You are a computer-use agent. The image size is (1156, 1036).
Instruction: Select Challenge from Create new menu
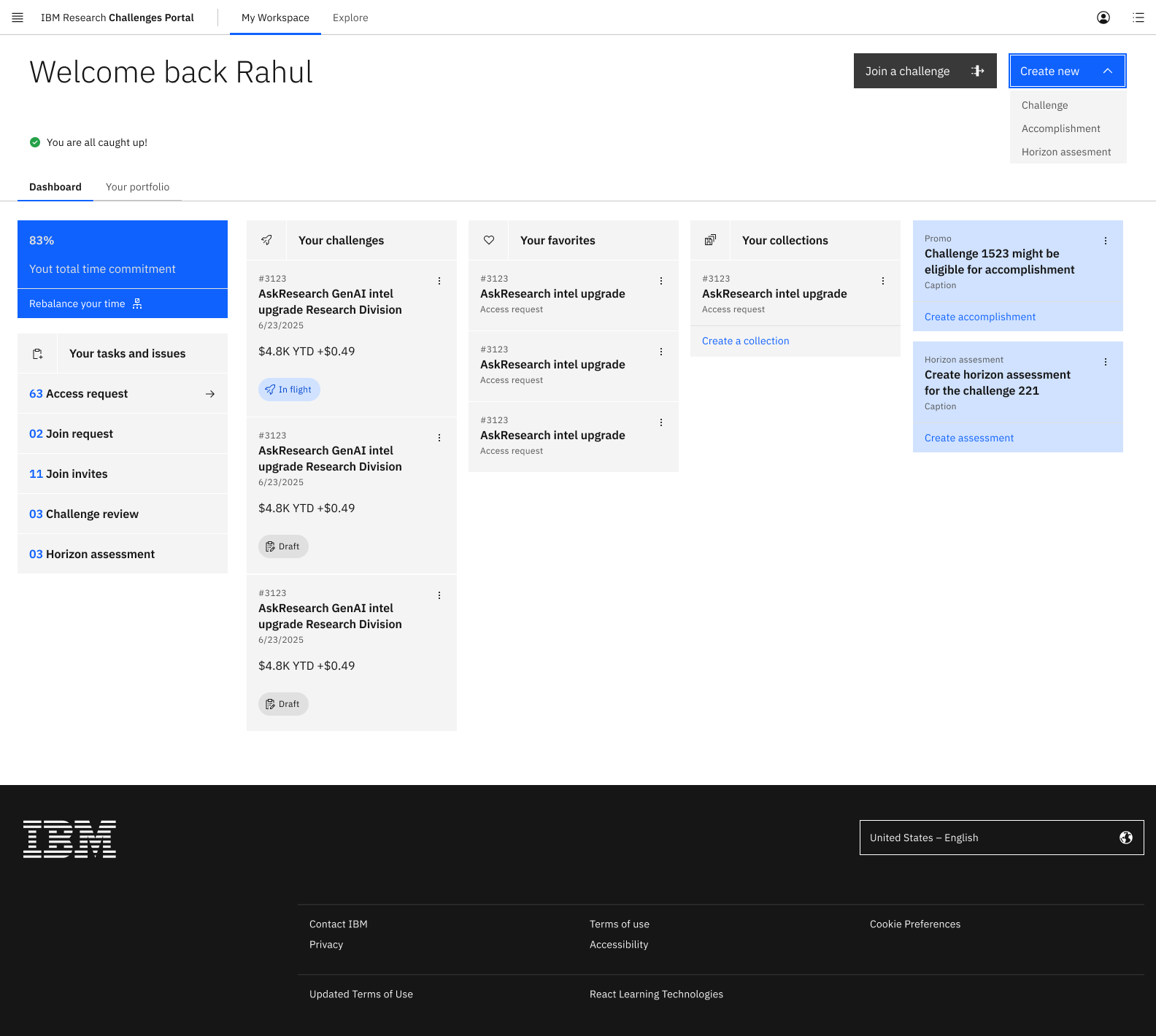pyautogui.click(x=1068, y=105)
